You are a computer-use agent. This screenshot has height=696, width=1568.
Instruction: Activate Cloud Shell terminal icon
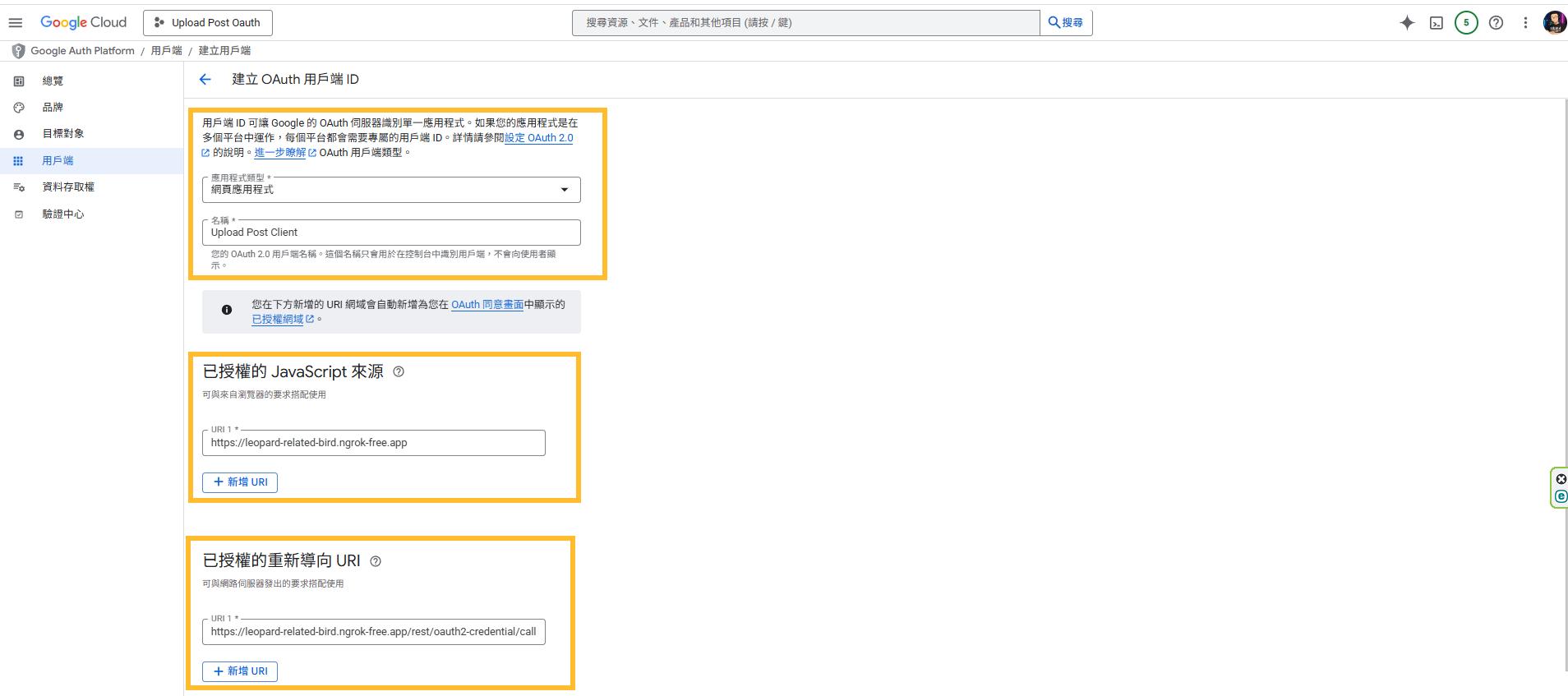tap(1437, 23)
